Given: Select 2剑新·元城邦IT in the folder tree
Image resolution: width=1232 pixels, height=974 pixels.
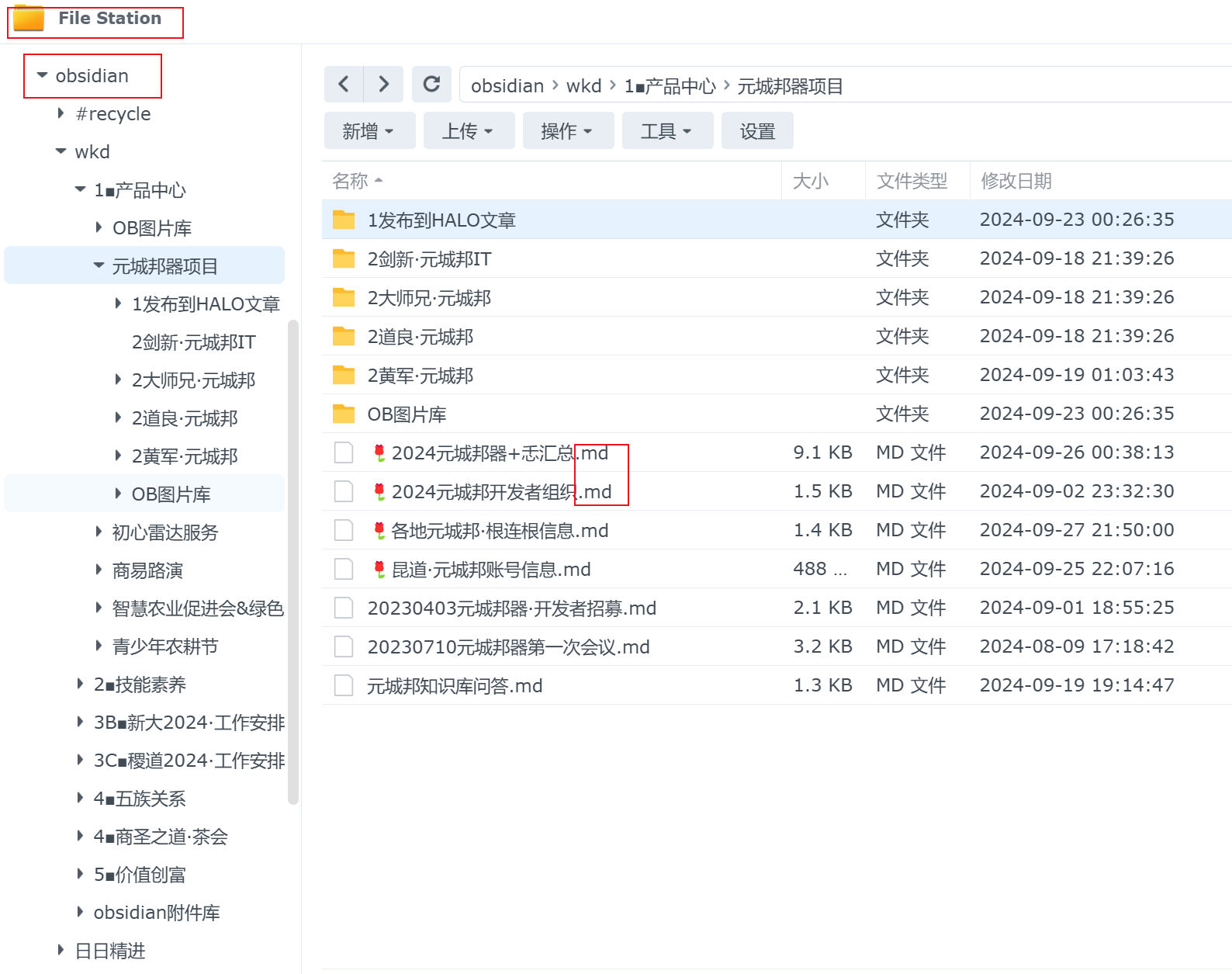Looking at the screenshot, I should [194, 342].
